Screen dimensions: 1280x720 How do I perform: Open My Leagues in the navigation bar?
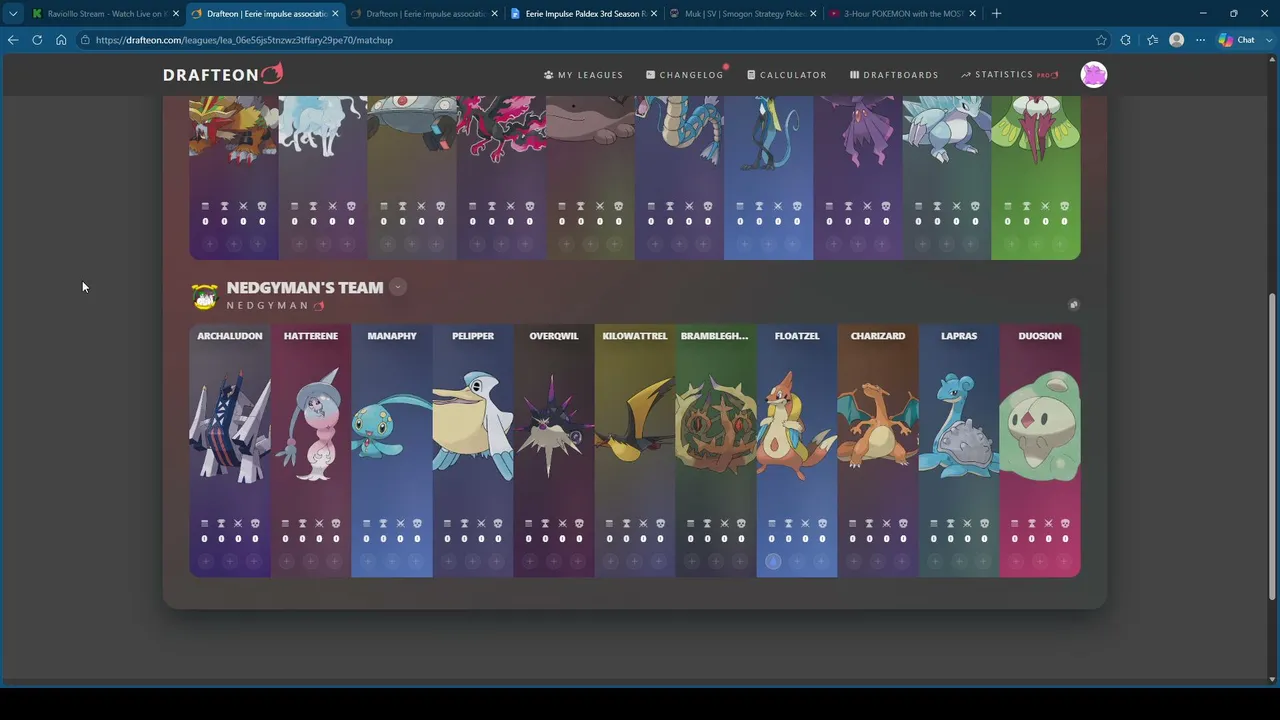(584, 75)
